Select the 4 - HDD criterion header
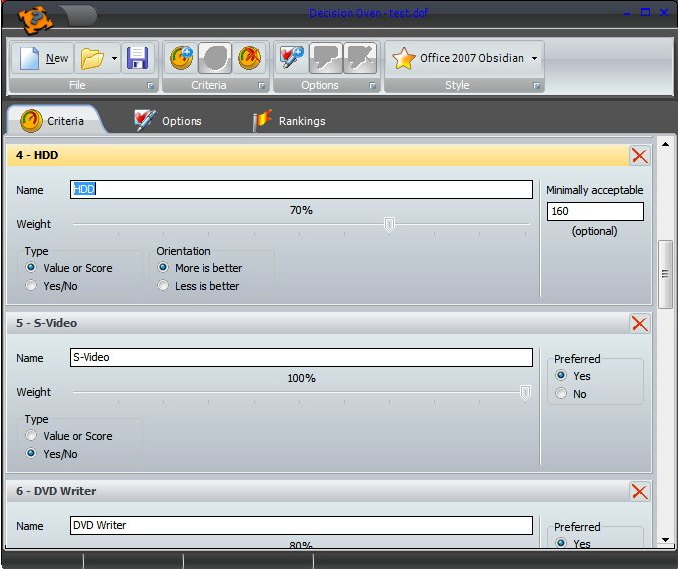The image size is (678, 569). pyautogui.click(x=318, y=155)
